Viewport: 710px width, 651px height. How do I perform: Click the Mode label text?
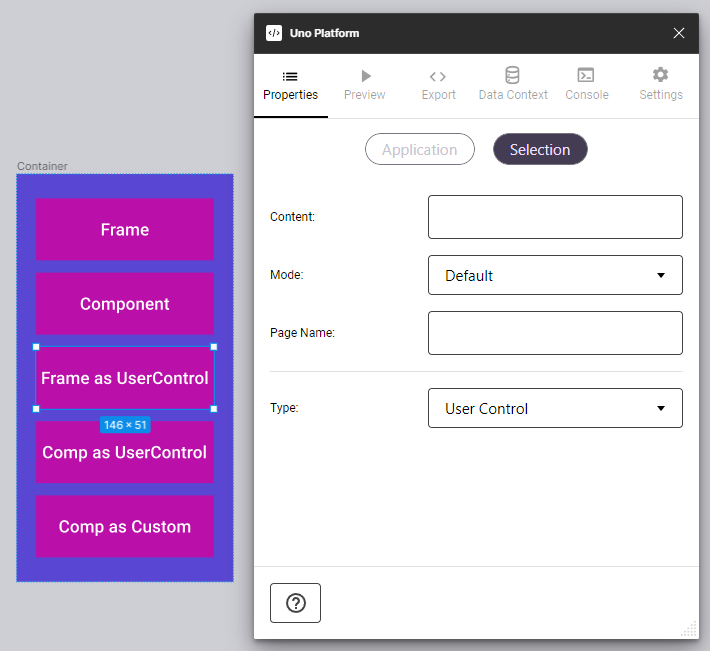tap(286, 275)
